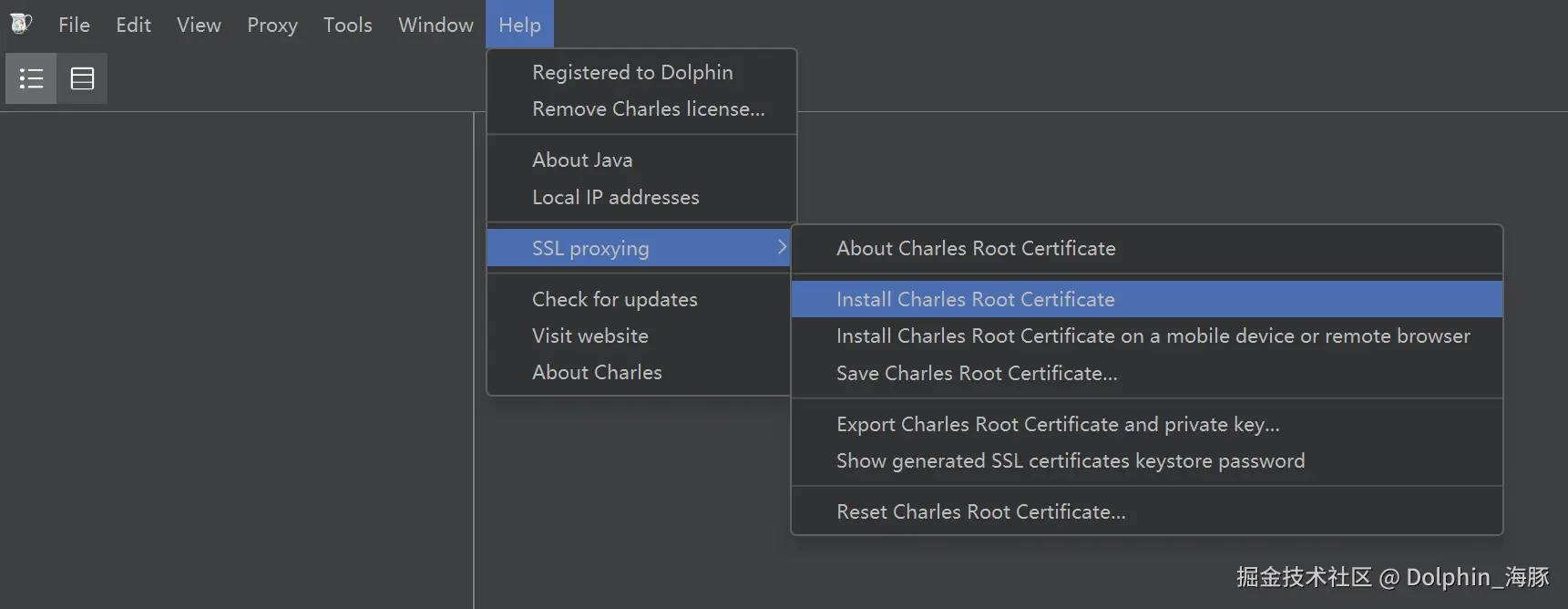Choose Remove Charles license...
Viewport: 1568px width, 609px height.
pos(641,108)
